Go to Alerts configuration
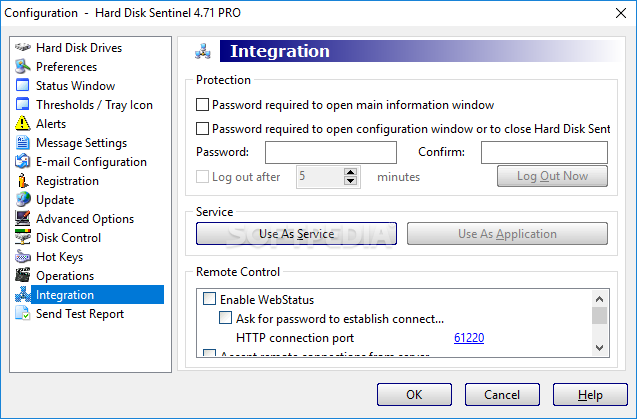637x419 pixels. pyautogui.click(x=51, y=124)
